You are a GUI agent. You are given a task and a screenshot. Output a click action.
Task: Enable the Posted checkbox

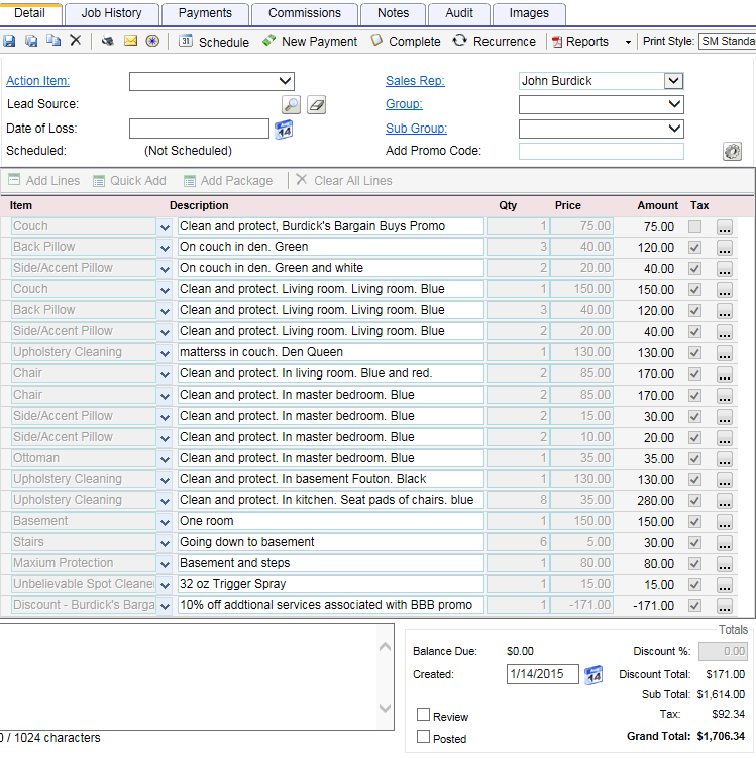[x=424, y=738]
